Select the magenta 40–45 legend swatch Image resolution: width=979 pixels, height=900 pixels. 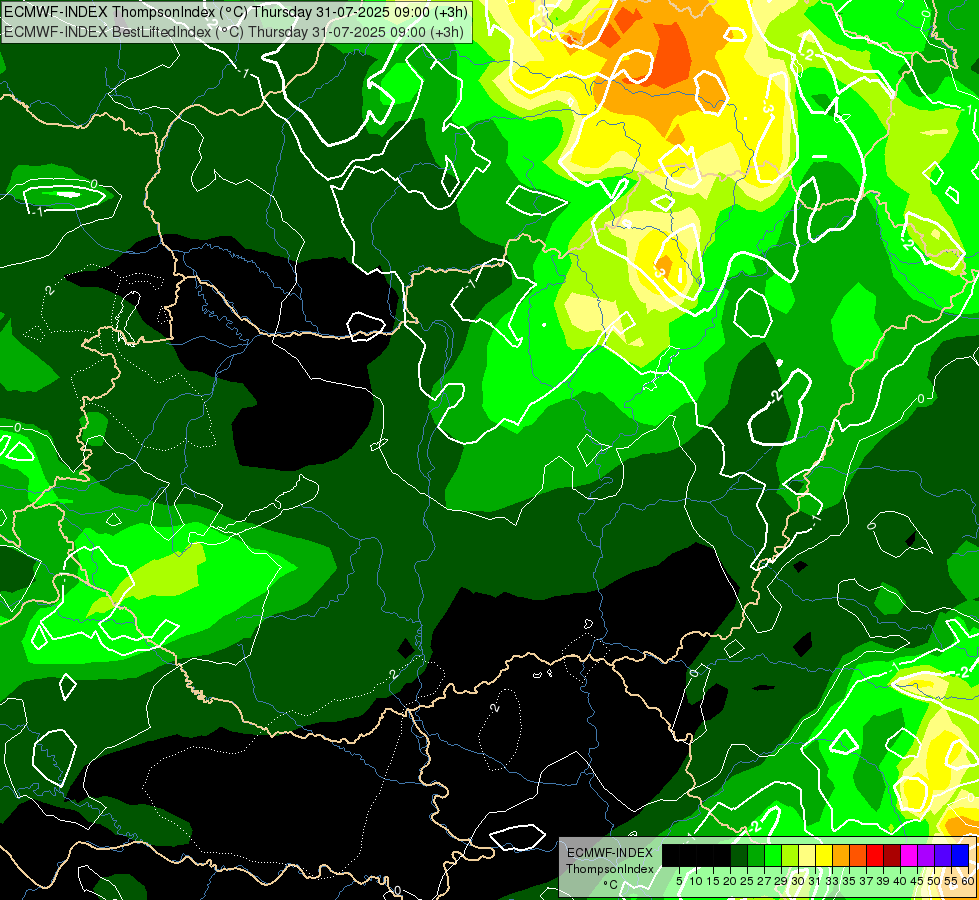(909, 855)
